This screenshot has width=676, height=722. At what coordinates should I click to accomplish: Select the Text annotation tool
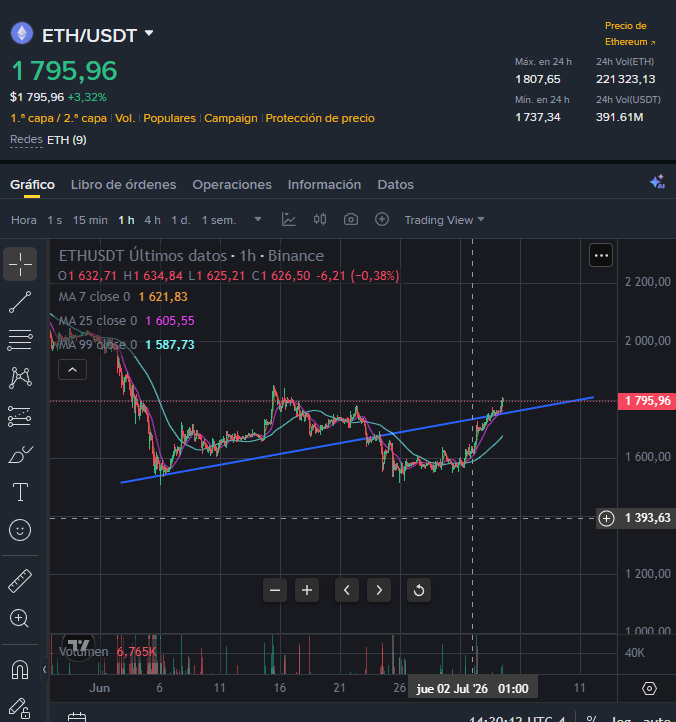tap(20, 492)
